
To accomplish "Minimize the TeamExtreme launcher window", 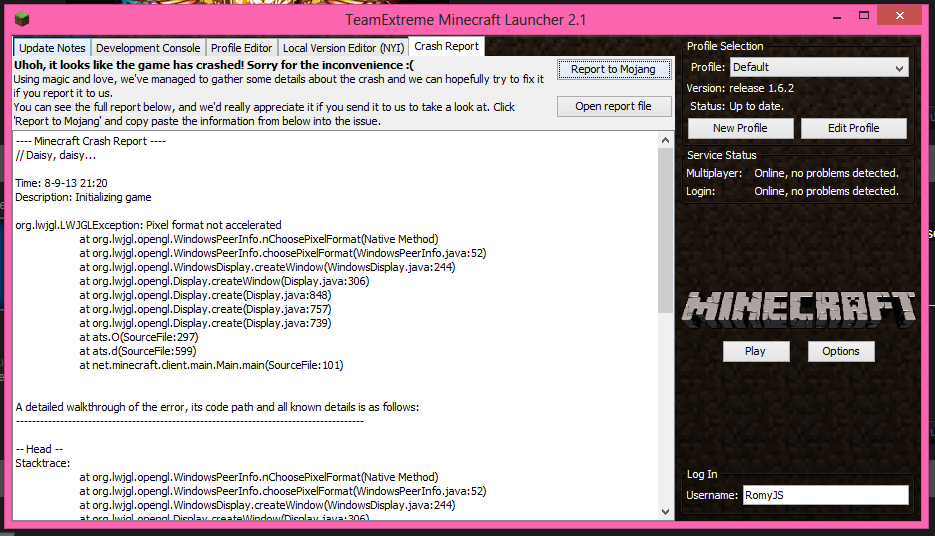I will pos(837,18).
